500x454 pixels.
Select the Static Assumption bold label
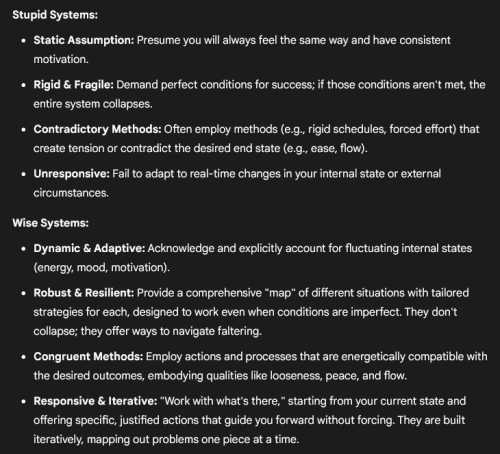pos(84,40)
